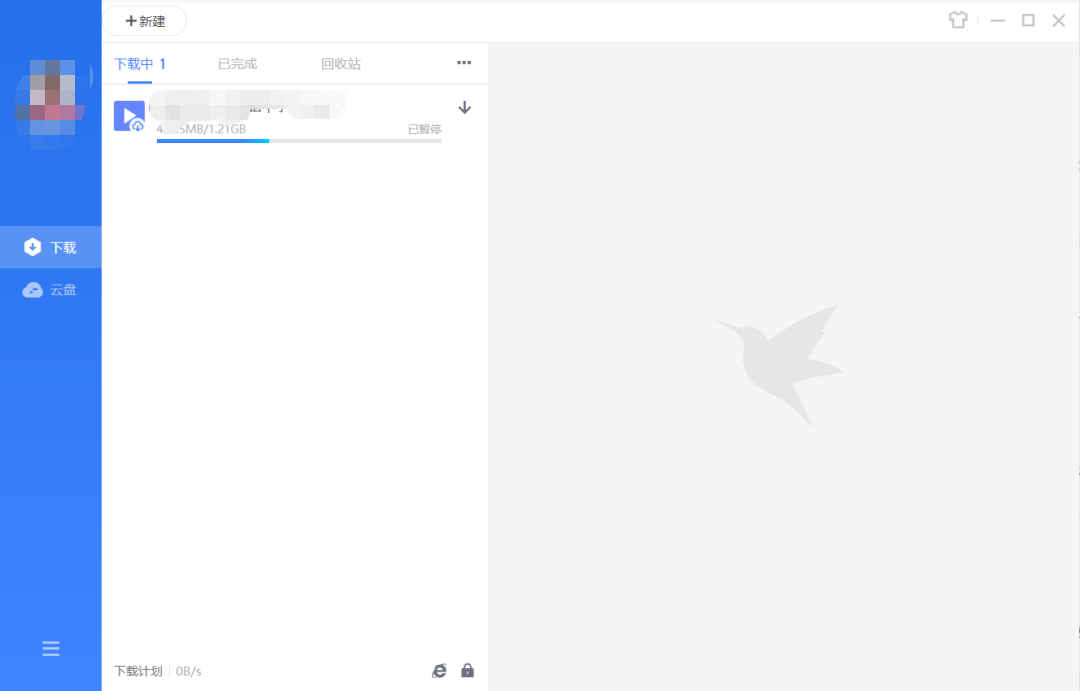The height and width of the screenshot is (691, 1080).
Task: Minimize the download manager window
Action: pyautogui.click(x=997, y=21)
